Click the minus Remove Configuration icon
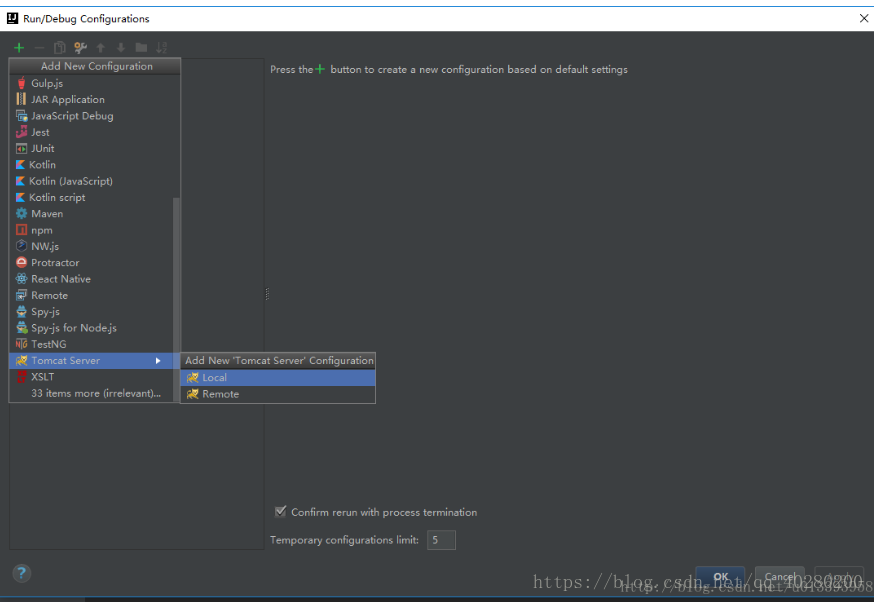Image resolution: width=874 pixels, height=602 pixels. 39,47
